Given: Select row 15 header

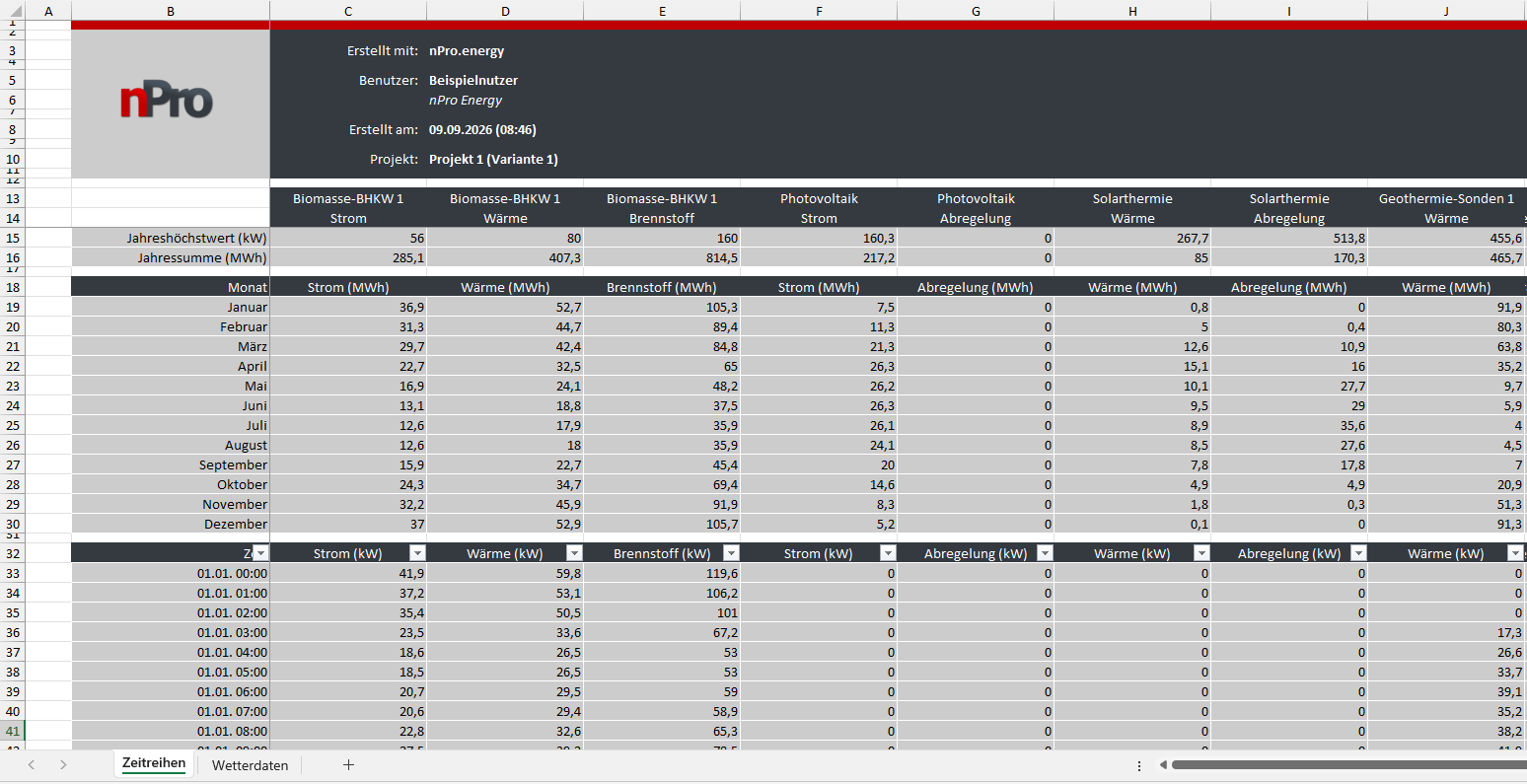Looking at the screenshot, I should coord(13,238).
